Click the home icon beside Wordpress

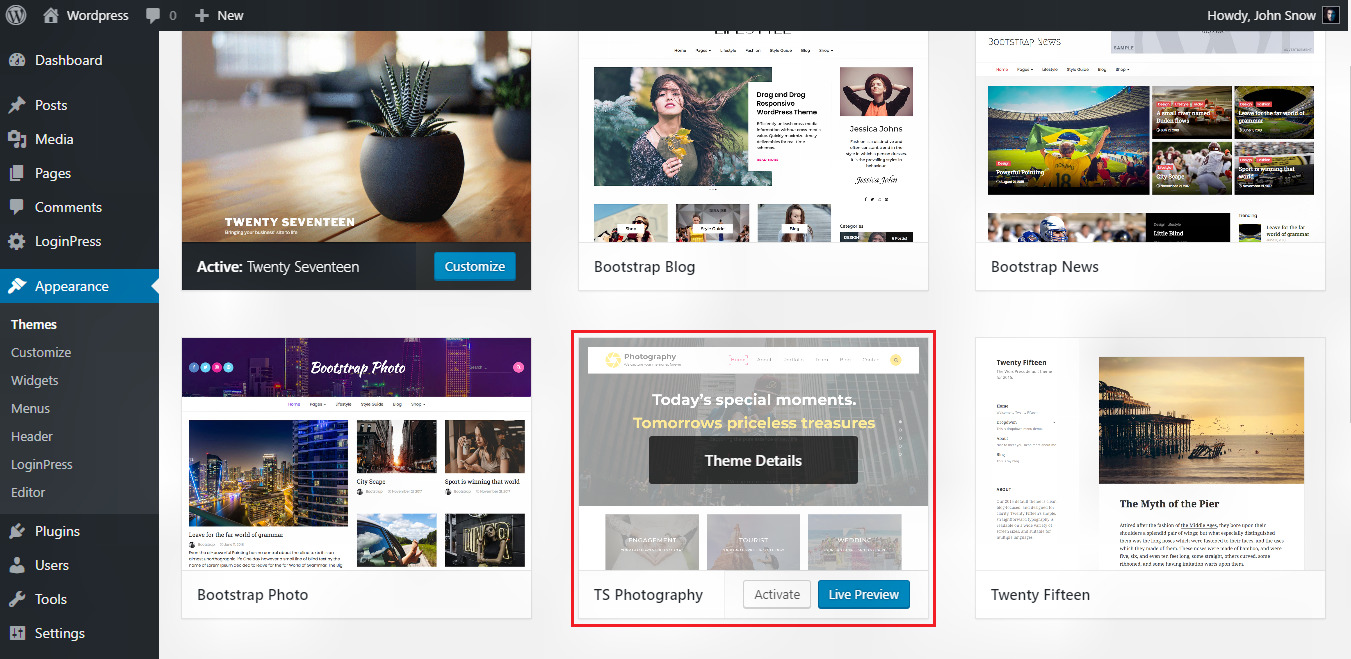pyautogui.click(x=51, y=15)
